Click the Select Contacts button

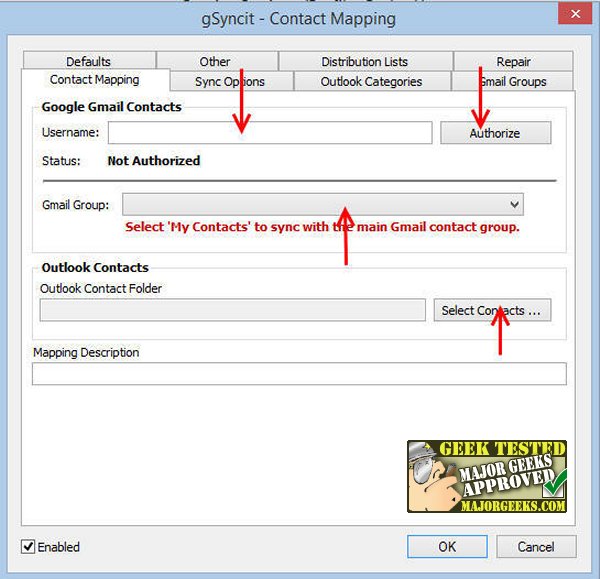(492, 310)
